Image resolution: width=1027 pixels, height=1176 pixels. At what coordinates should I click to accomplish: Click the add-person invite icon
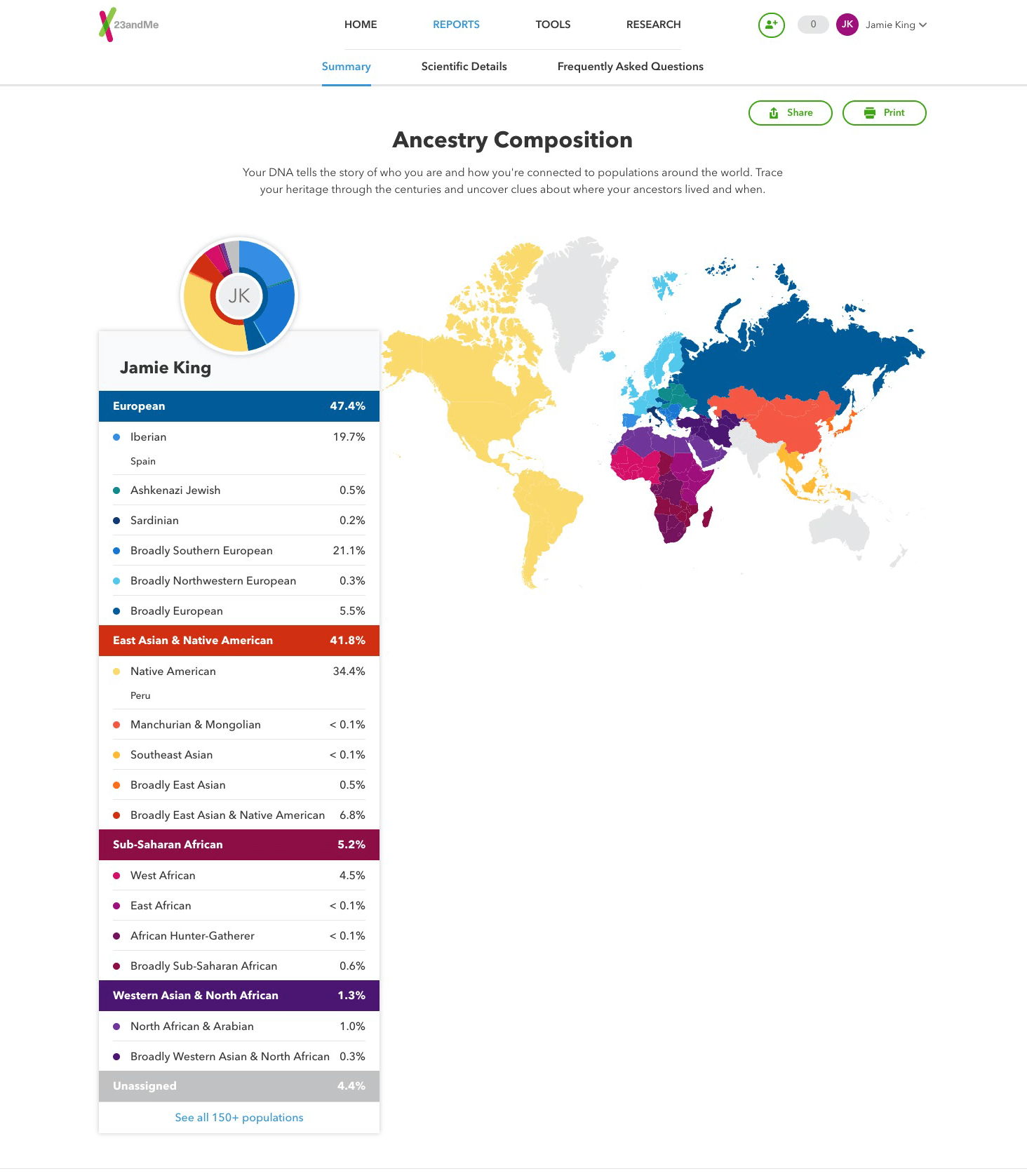(x=771, y=25)
